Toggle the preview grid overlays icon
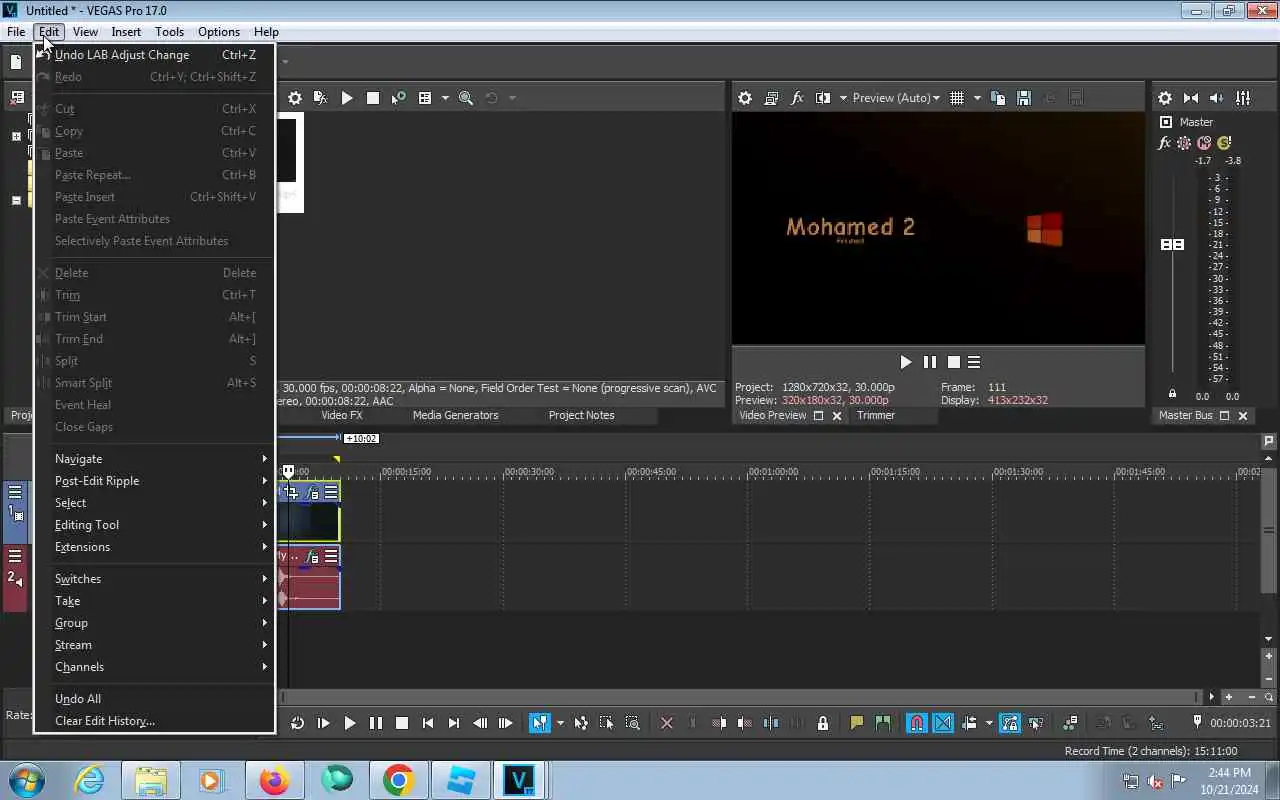Screen dimensions: 1280x800 point(957,98)
